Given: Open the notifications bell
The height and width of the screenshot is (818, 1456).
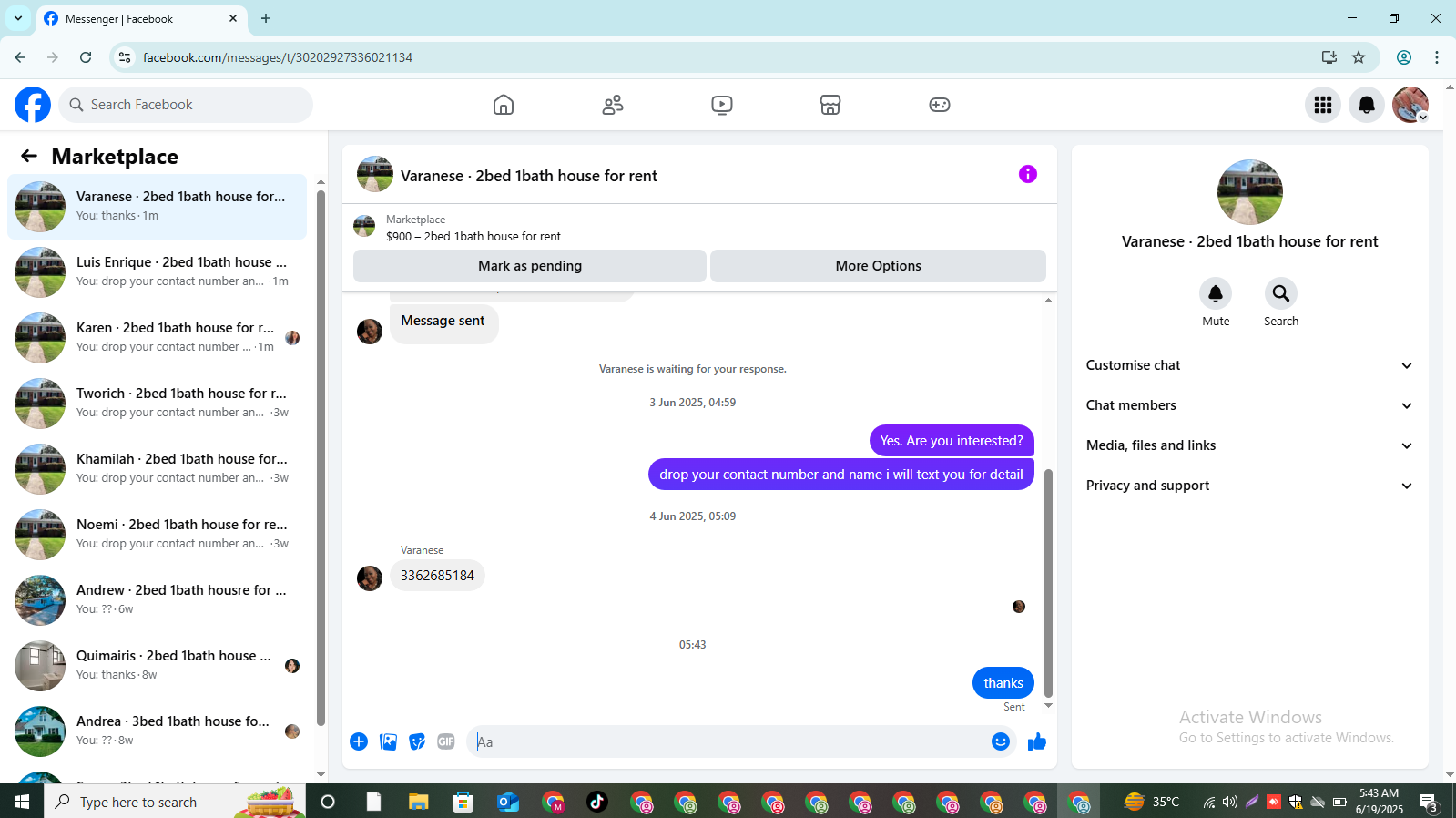Looking at the screenshot, I should click(1367, 105).
